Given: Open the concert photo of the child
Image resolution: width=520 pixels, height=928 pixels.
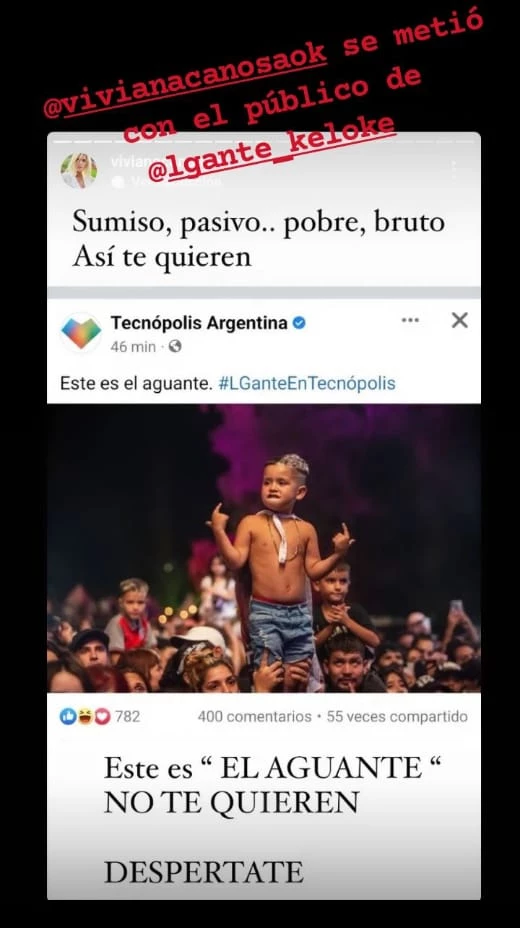Looking at the screenshot, I should click(x=264, y=549).
